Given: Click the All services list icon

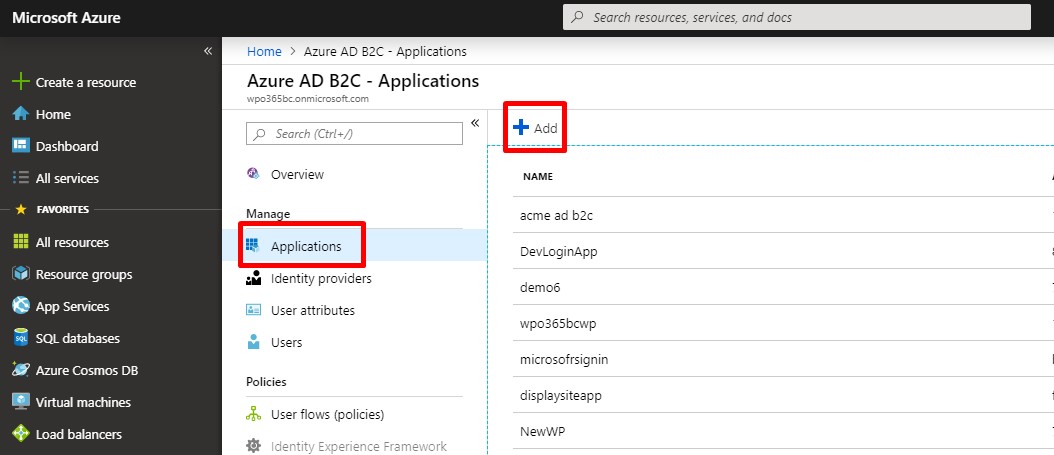Looking at the screenshot, I should click(x=21, y=178).
